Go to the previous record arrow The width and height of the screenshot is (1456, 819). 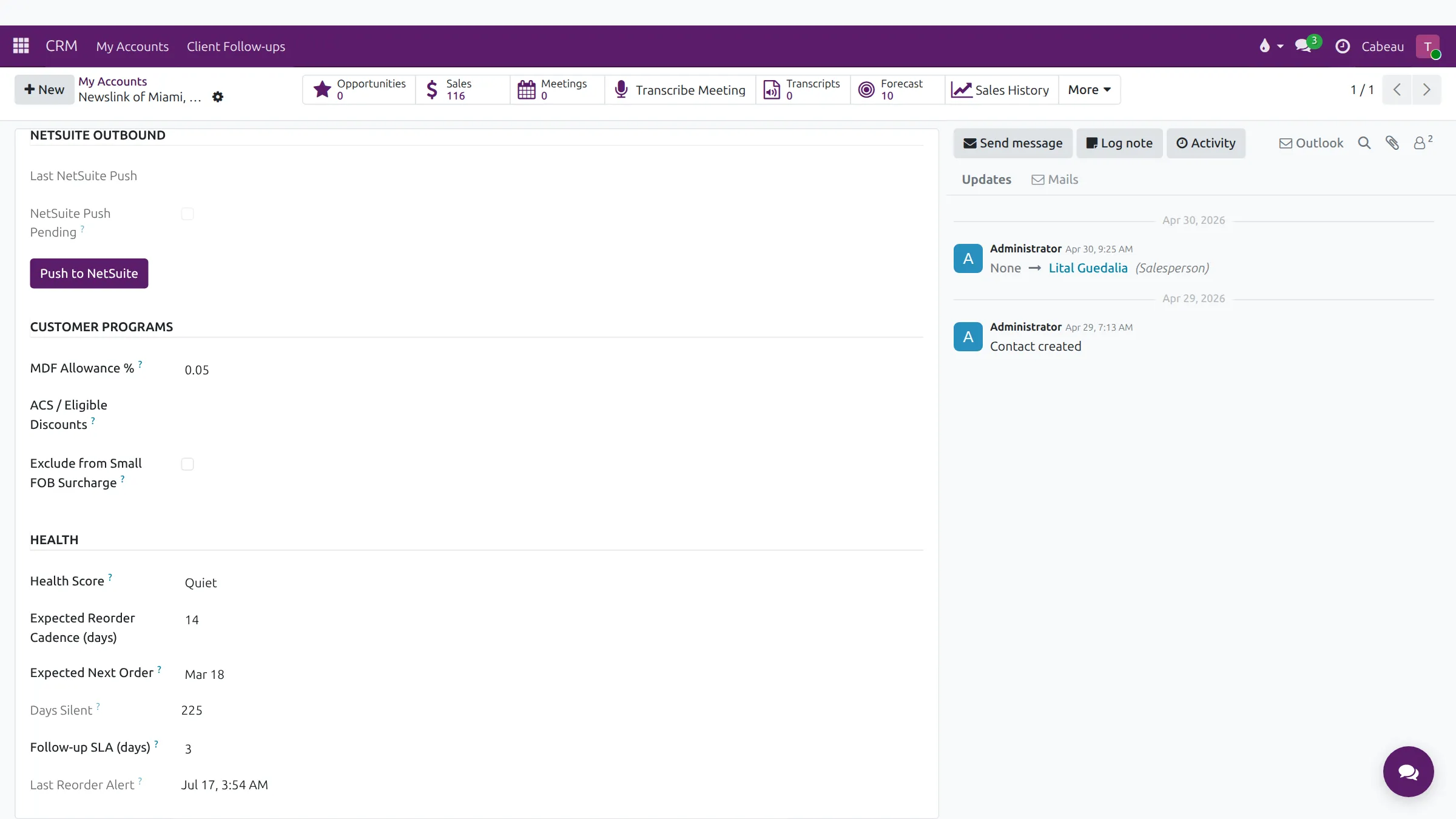click(x=1397, y=90)
